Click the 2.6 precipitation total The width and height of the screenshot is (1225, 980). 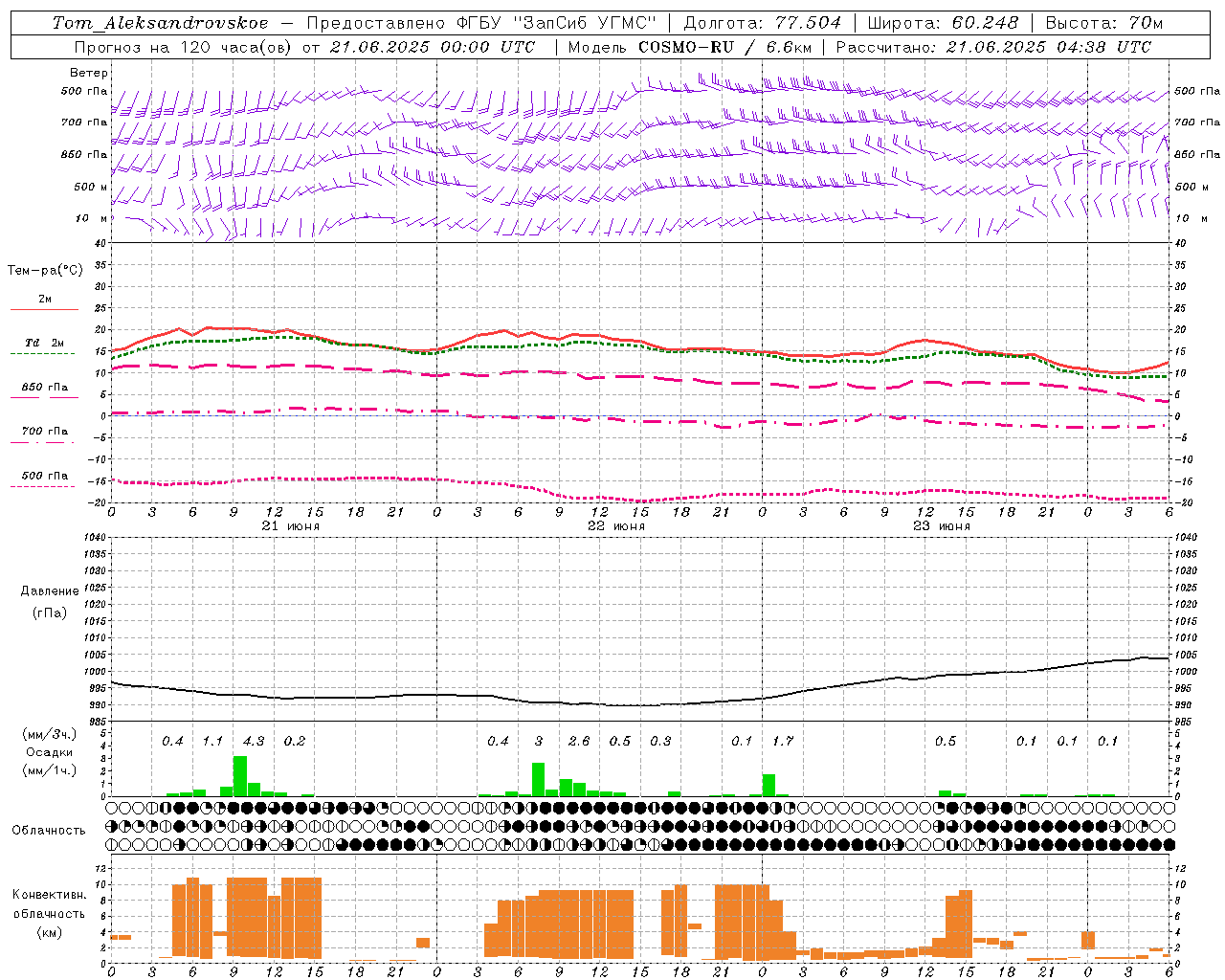[579, 742]
